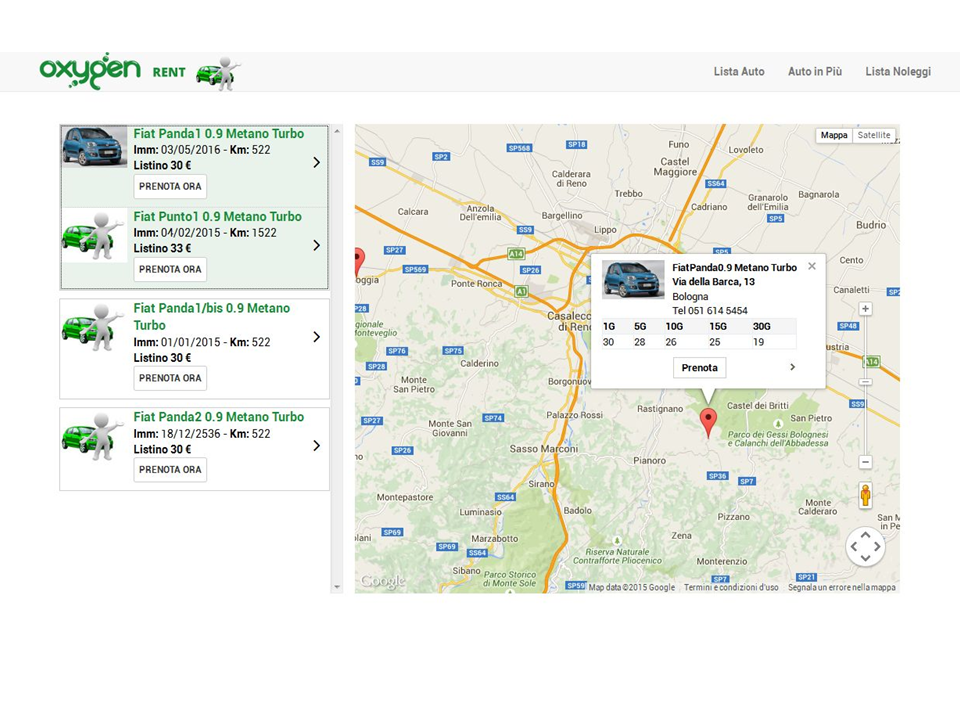The width and height of the screenshot is (960, 720).
Task: Click car photo in map popup
Action: [633, 279]
